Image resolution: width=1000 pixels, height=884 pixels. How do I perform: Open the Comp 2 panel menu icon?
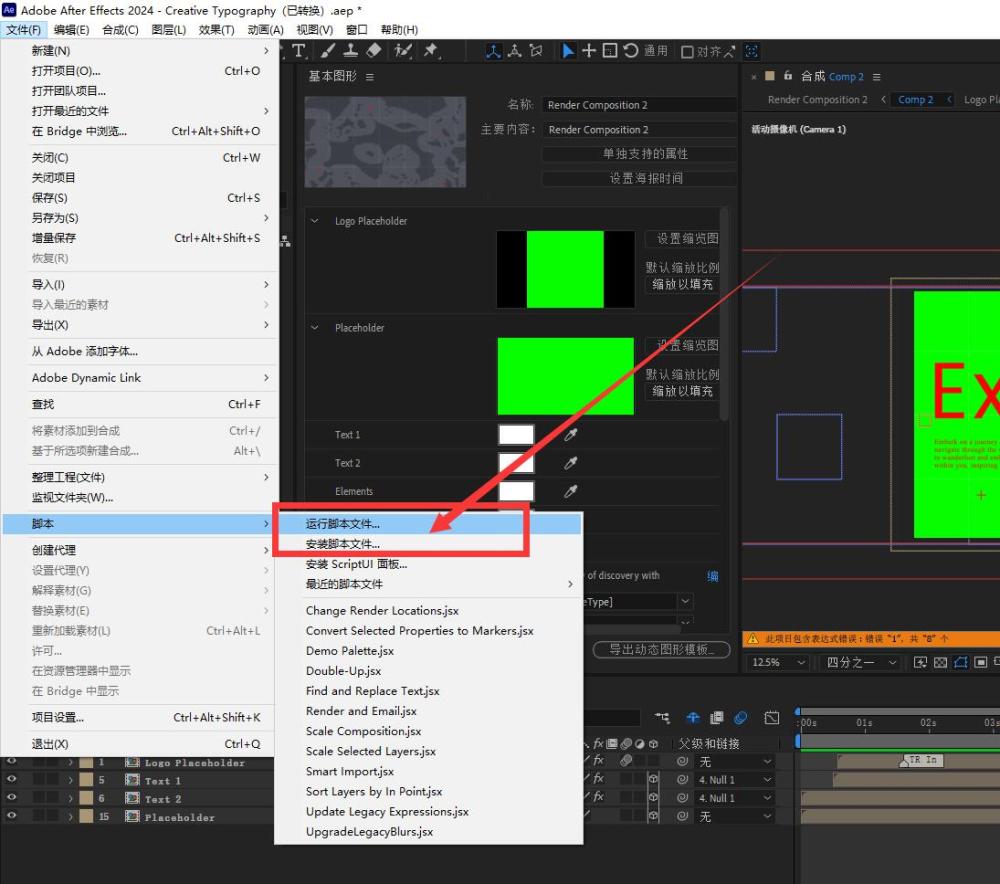[x=877, y=77]
